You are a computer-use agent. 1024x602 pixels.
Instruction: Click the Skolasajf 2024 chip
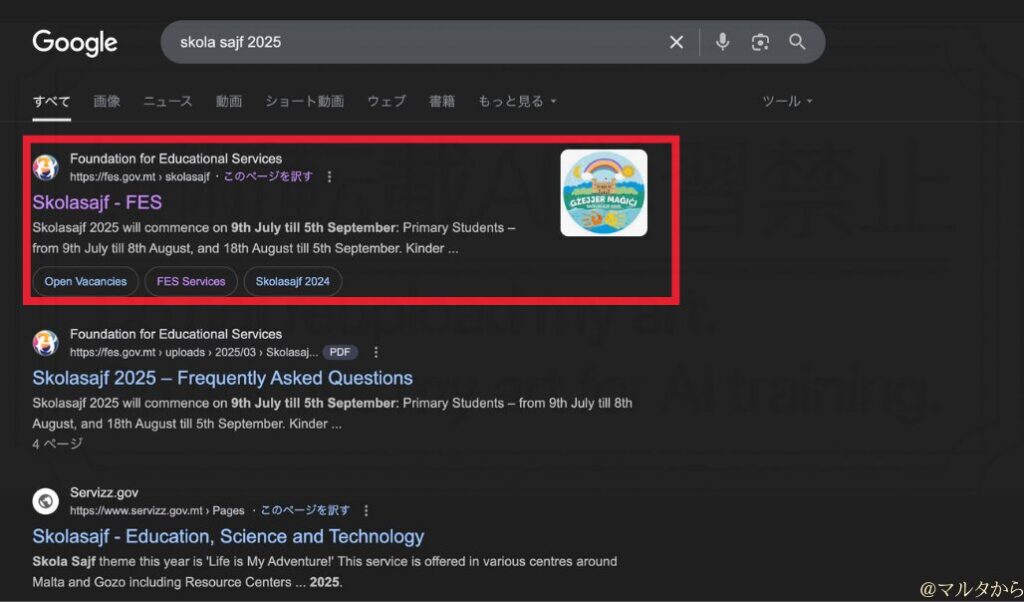click(x=293, y=281)
